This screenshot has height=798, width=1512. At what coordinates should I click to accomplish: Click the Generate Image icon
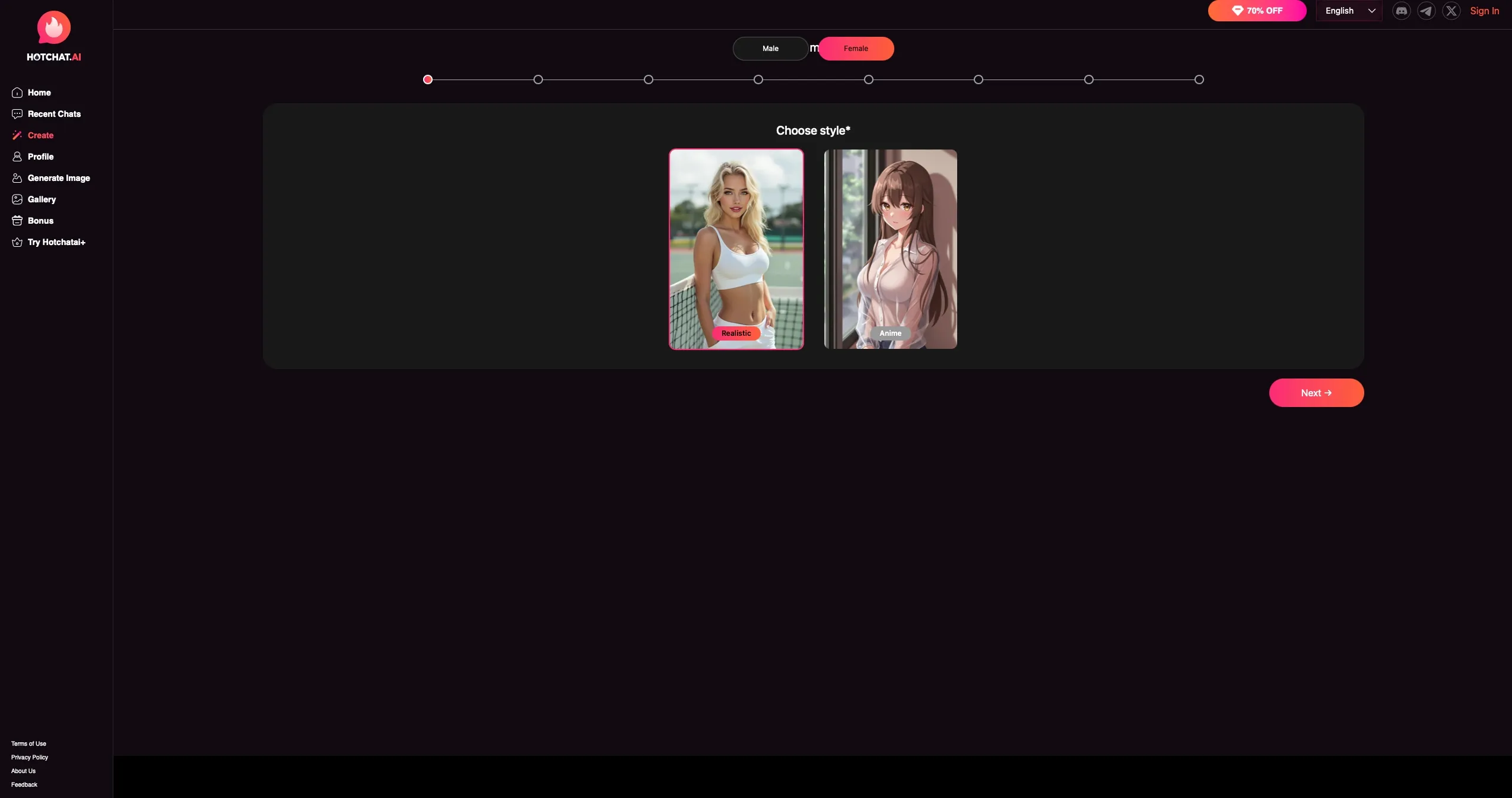click(17, 178)
